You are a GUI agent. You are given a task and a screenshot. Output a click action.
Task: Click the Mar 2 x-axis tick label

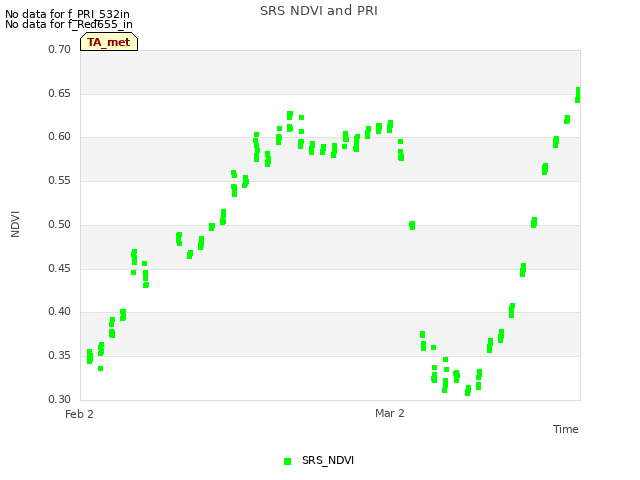click(390, 413)
